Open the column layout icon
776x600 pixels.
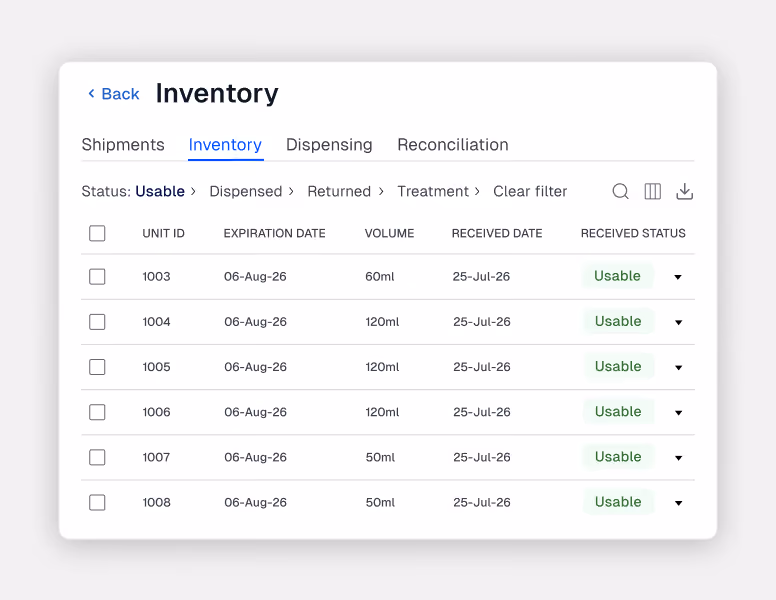click(653, 191)
